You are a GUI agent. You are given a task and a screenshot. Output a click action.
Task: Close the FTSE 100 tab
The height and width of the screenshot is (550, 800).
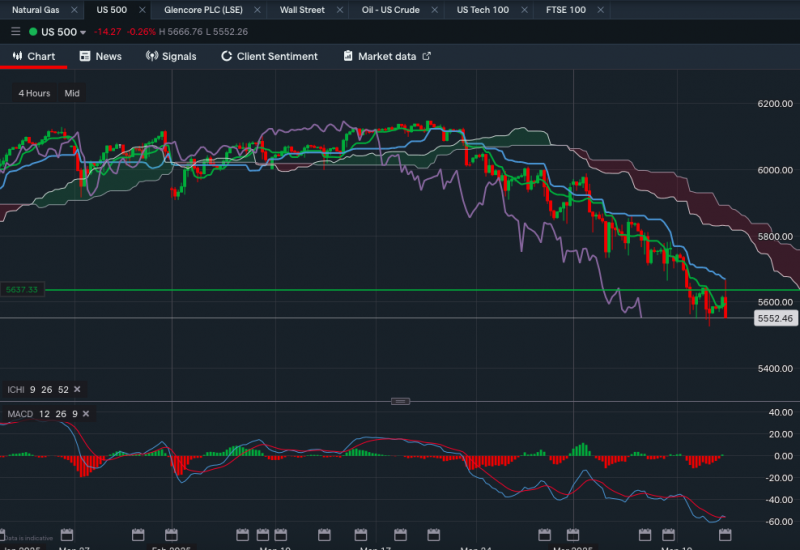click(596, 10)
